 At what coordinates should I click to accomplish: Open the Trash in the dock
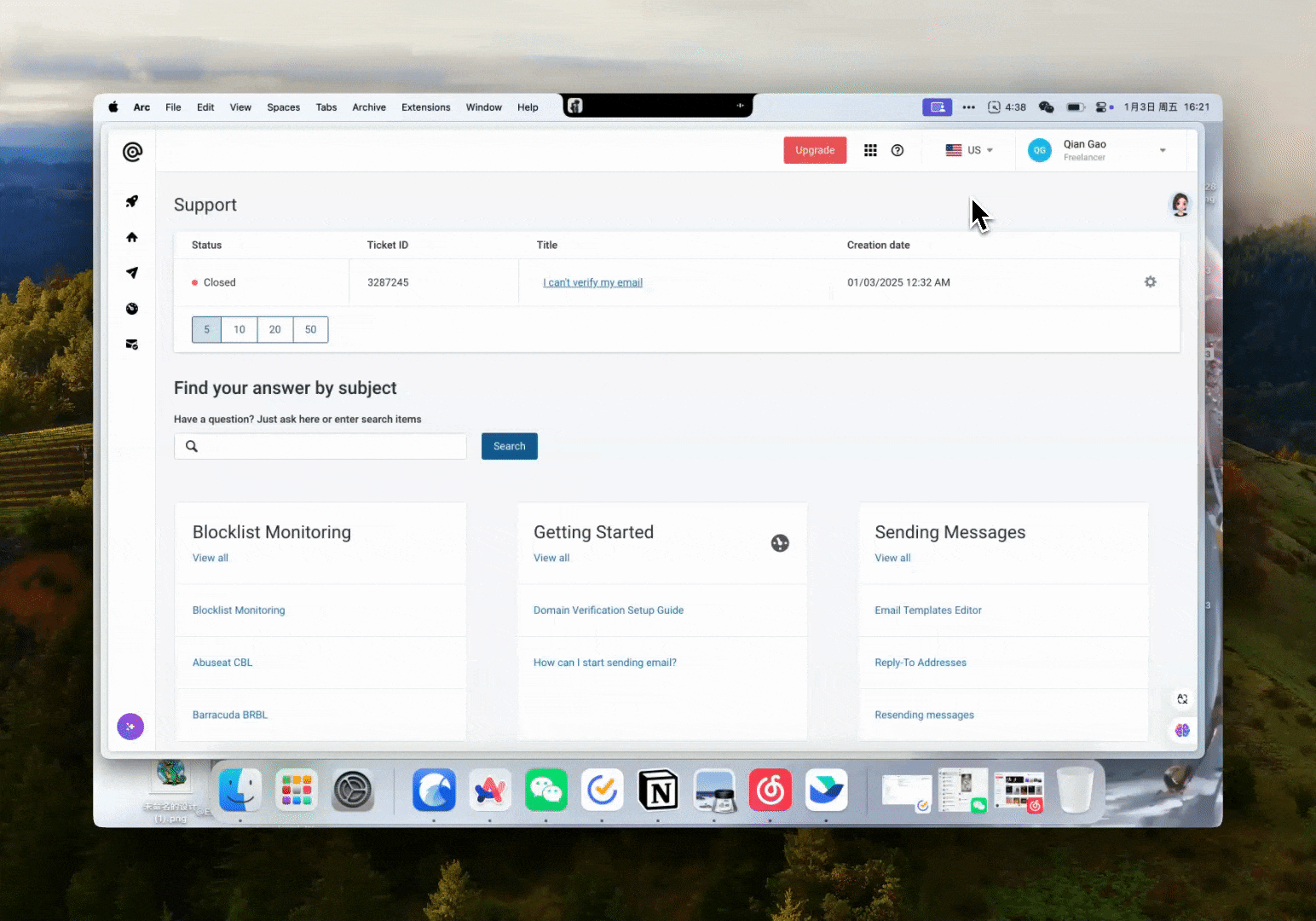tap(1076, 791)
